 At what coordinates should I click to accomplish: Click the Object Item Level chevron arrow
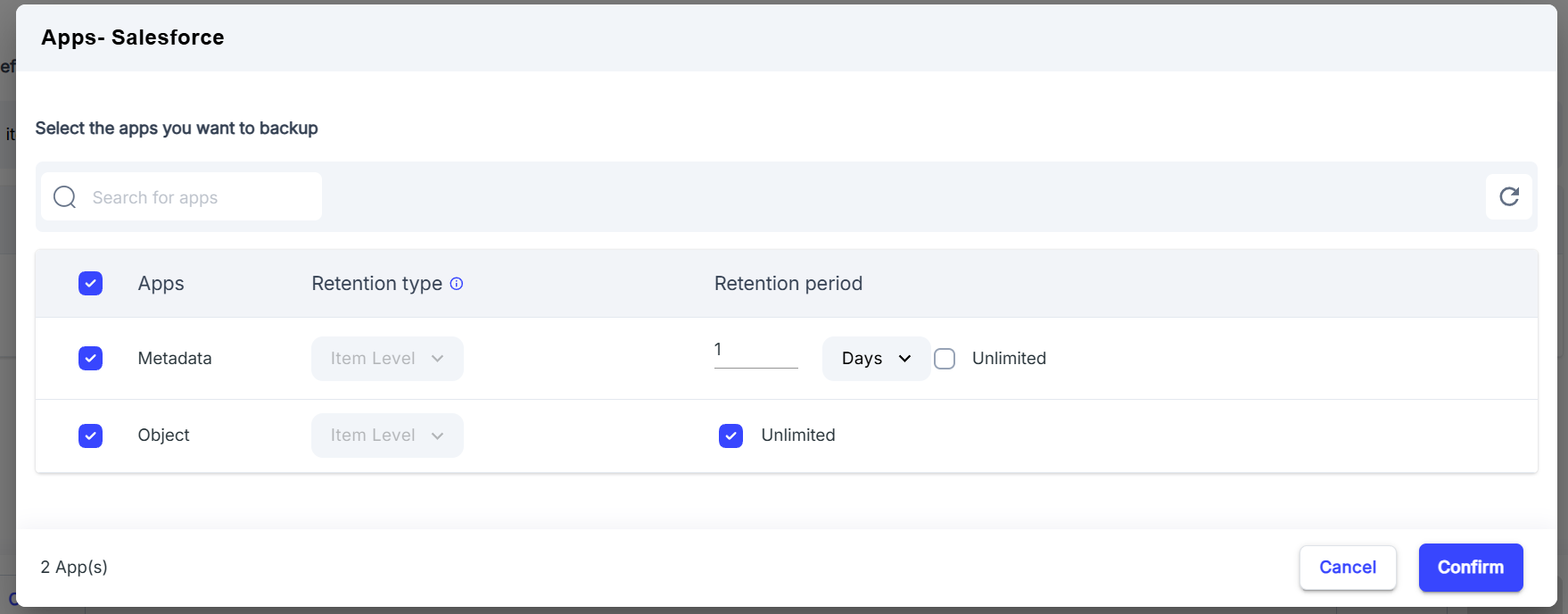pyautogui.click(x=437, y=436)
